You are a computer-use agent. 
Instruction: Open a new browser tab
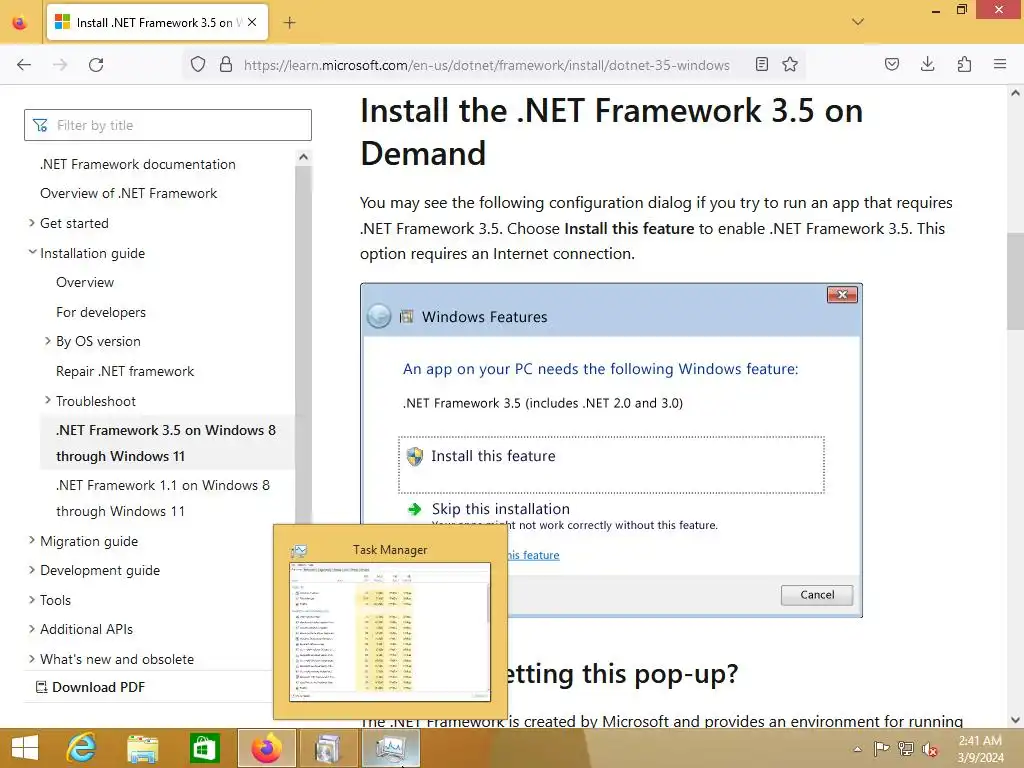point(289,23)
